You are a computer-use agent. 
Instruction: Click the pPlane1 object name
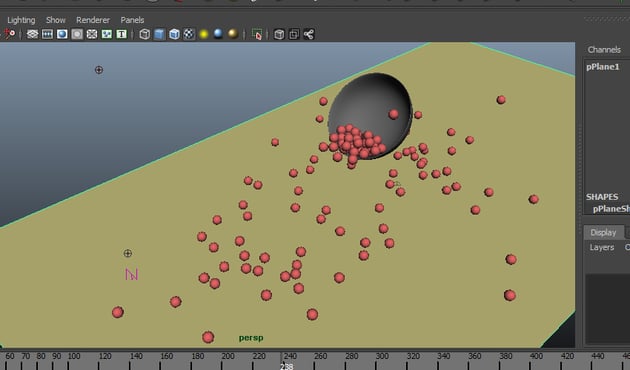tap(603, 67)
